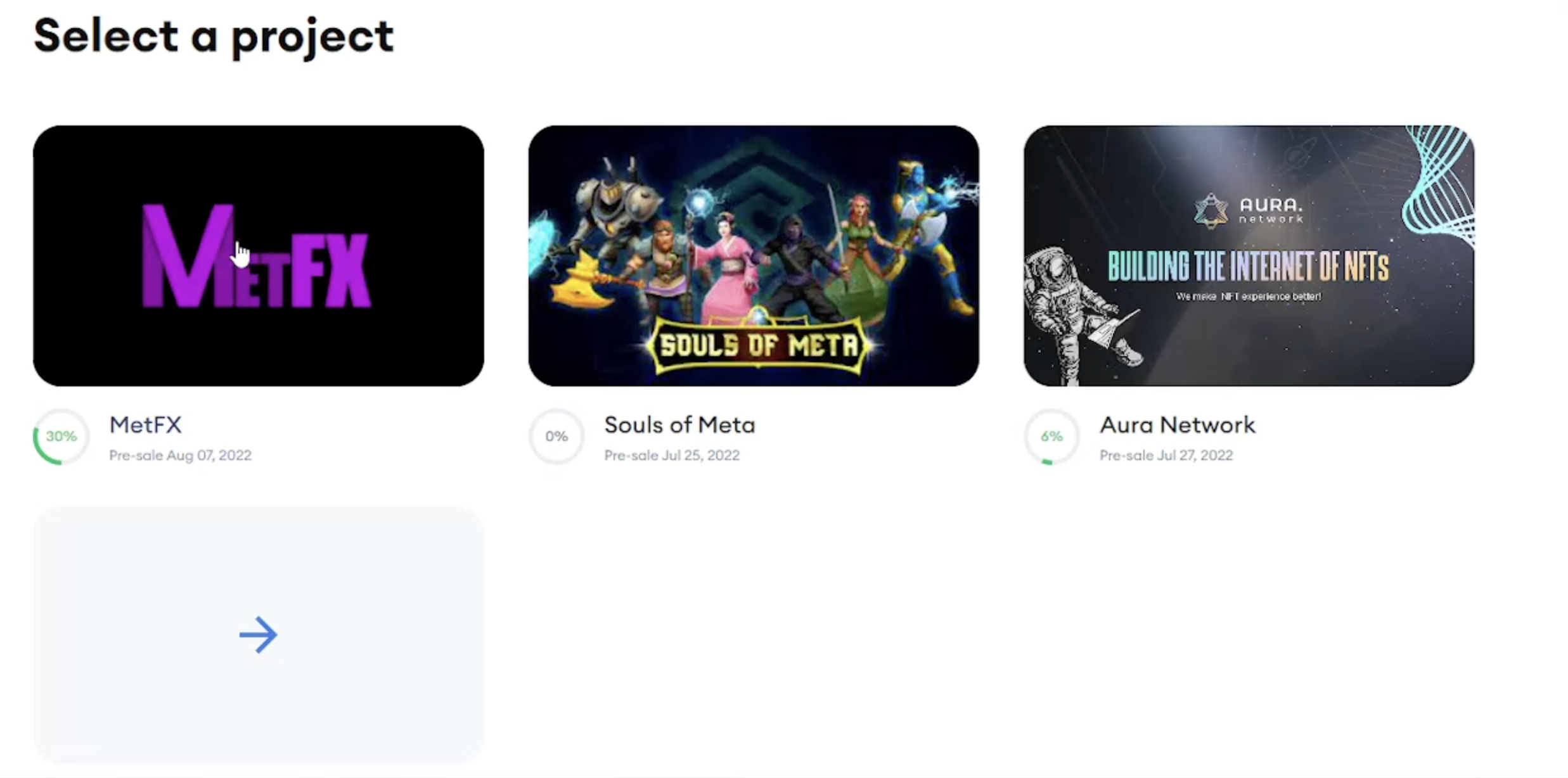Click the Aura network star logo
The height and width of the screenshot is (778, 1568).
coord(1211,210)
